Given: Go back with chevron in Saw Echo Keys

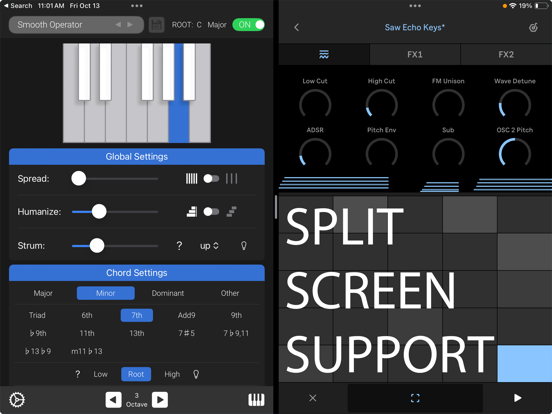Looking at the screenshot, I should click(x=296, y=27).
